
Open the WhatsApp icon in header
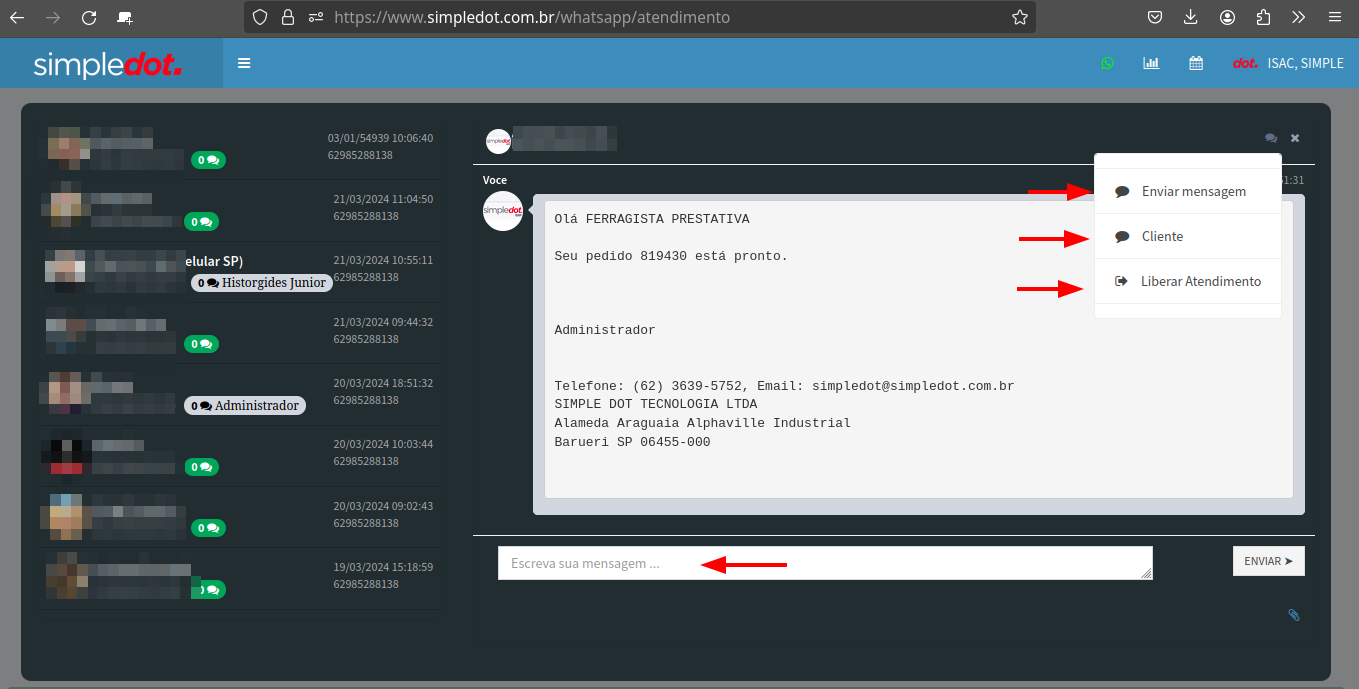point(1107,63)
